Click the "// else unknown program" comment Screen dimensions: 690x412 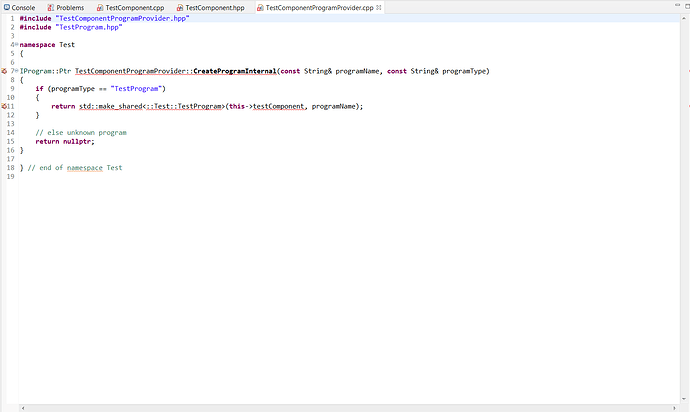coord(81,133)
